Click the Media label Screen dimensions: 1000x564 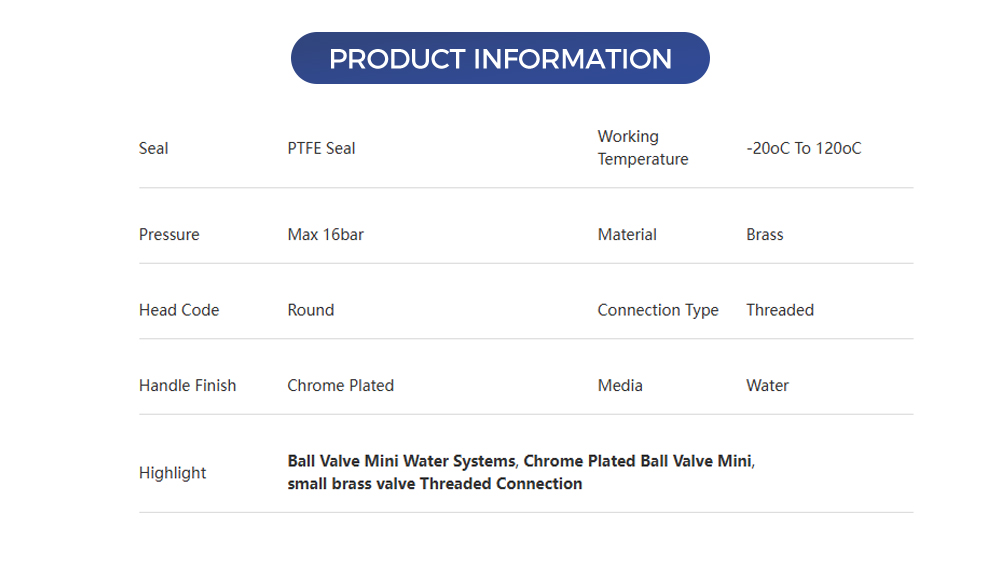620,385
